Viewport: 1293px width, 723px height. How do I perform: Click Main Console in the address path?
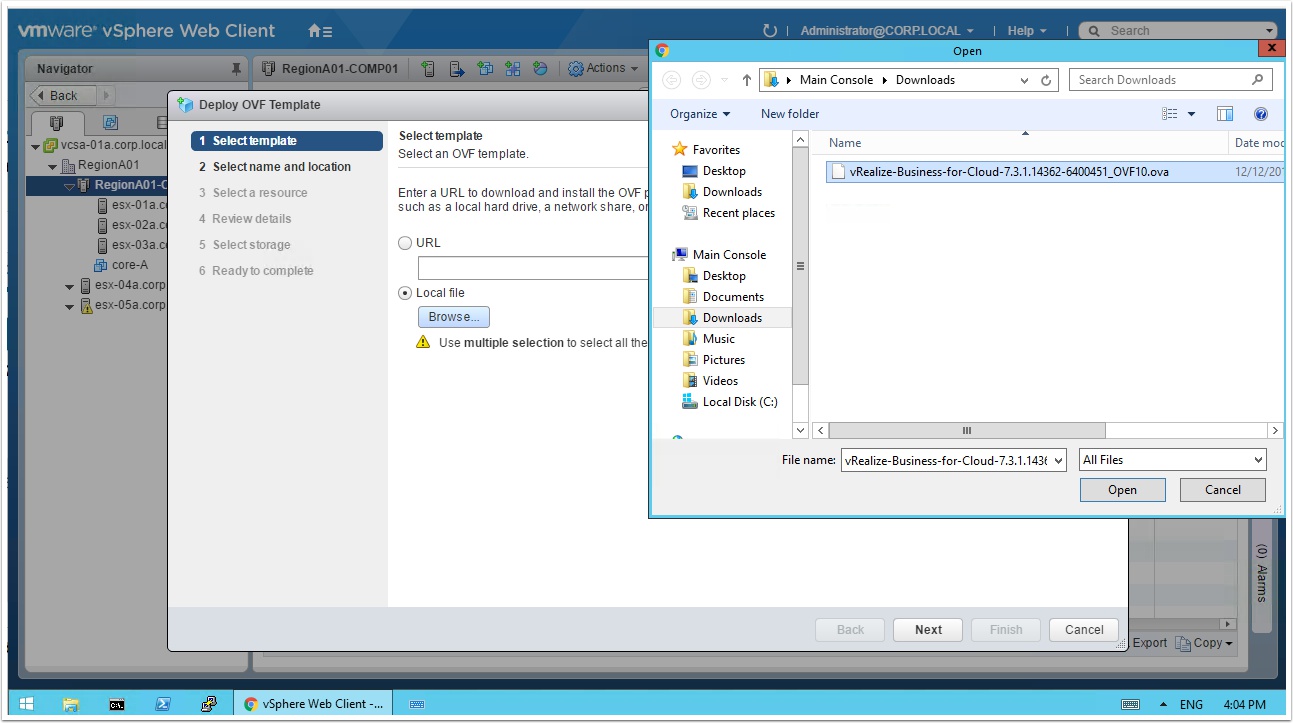point(836,80)
